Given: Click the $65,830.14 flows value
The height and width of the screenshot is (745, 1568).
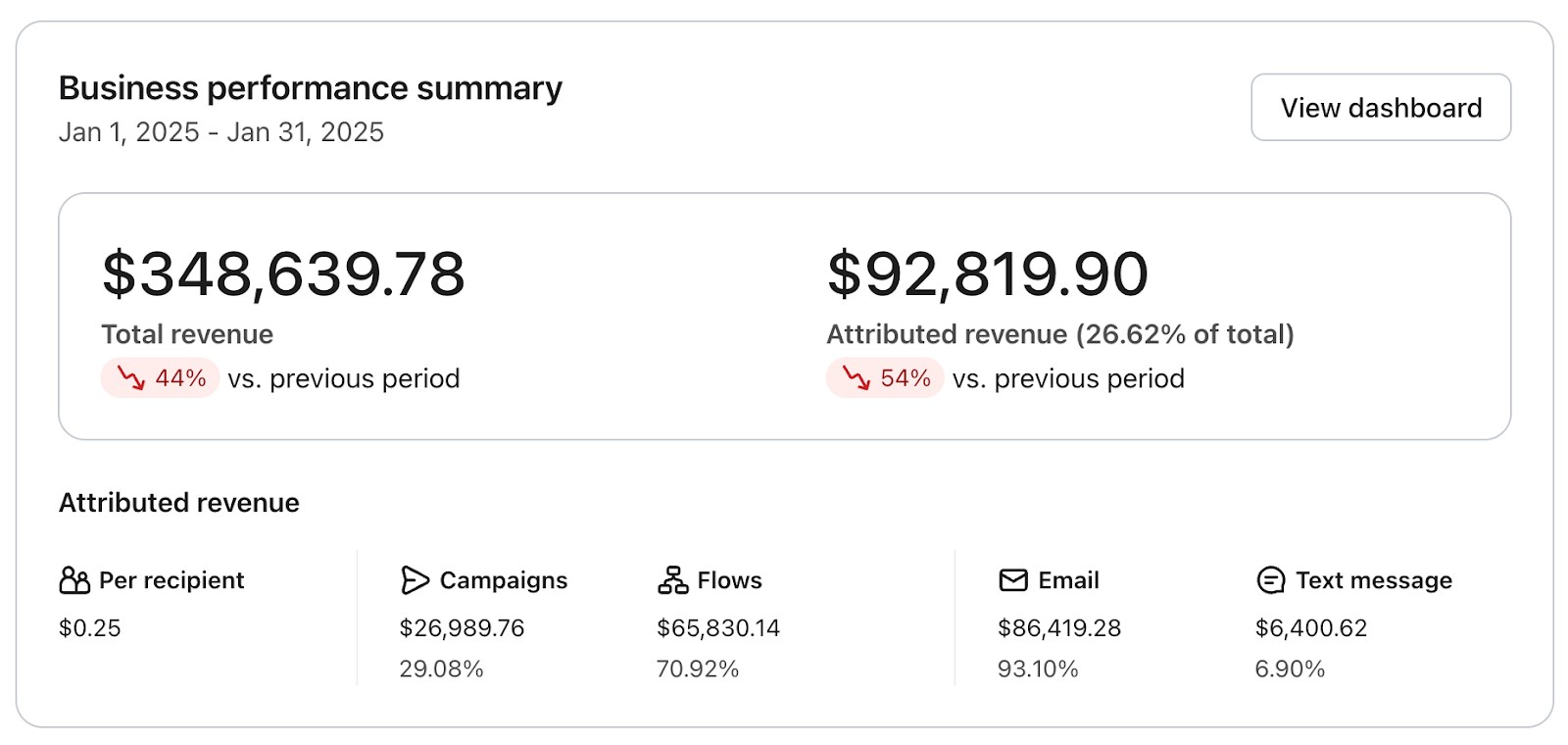Looking at the screenshot, I should [x=718, y=628].
